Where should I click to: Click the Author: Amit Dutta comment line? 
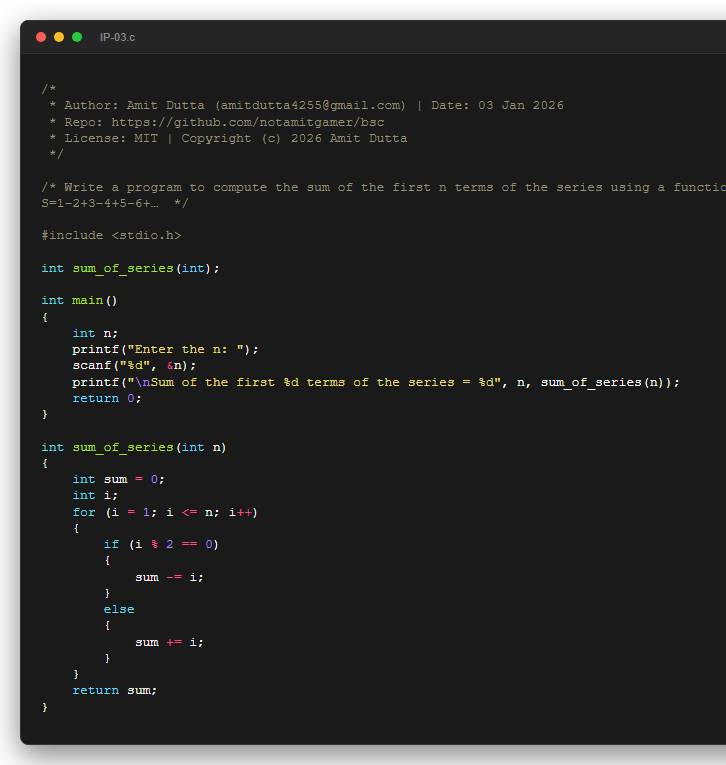[x=306, y=105]
